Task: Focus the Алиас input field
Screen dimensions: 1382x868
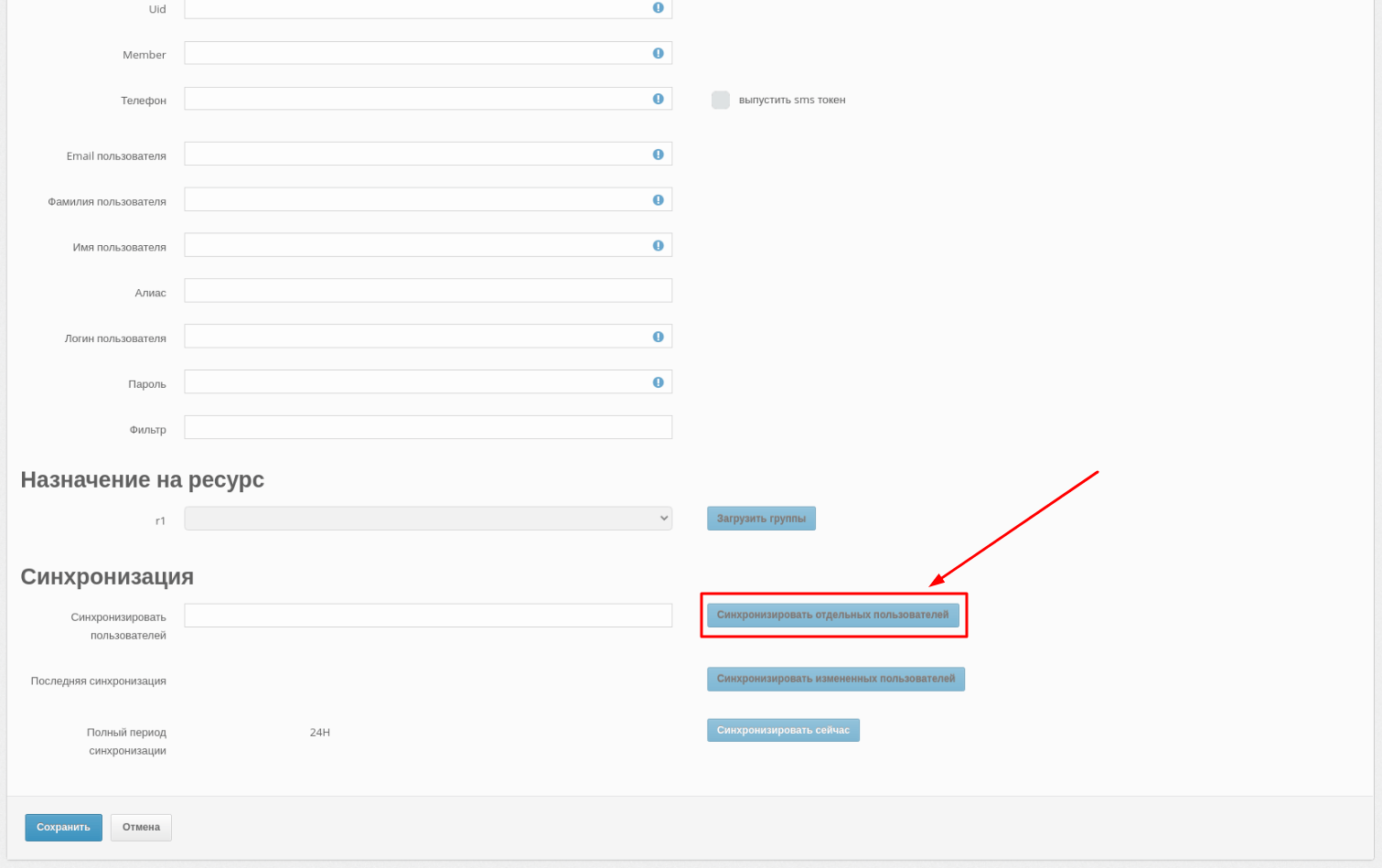Action: (428, 291)
